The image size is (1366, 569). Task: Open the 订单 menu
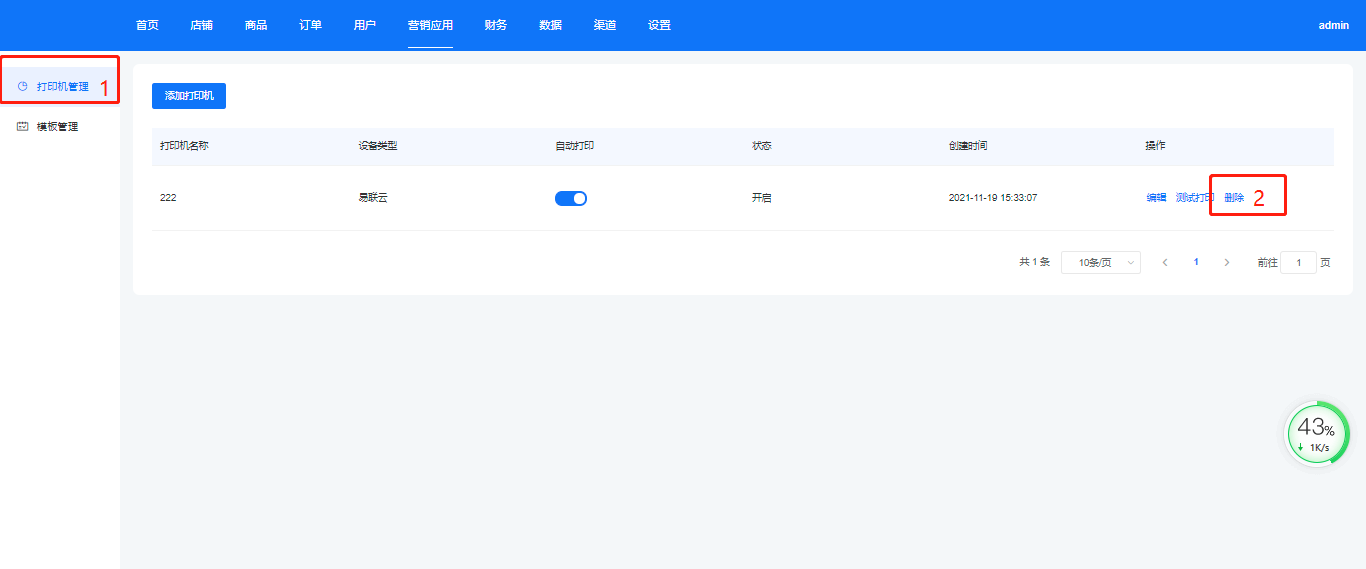(310, 25)
